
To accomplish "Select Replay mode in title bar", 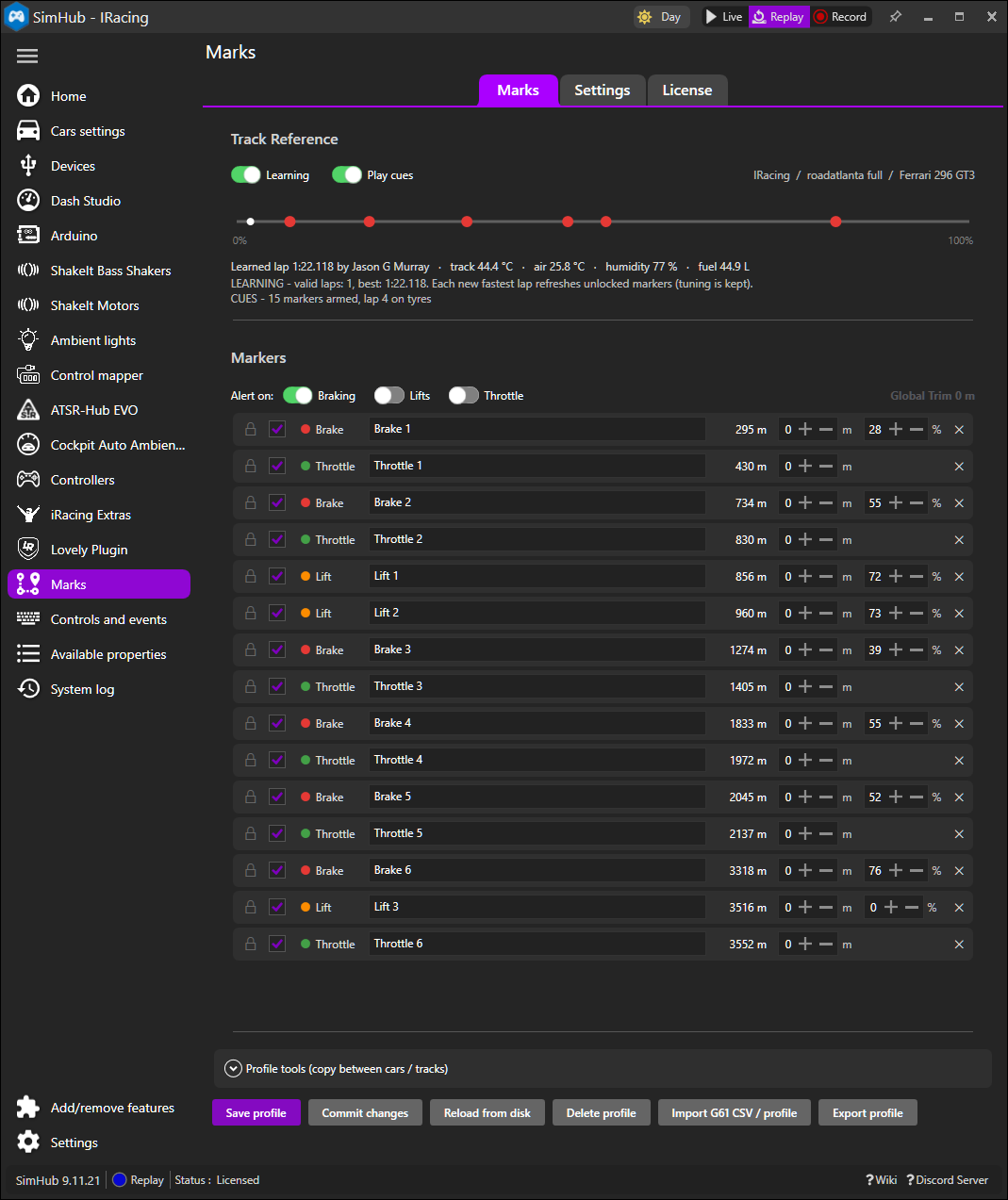I will 779,17.
